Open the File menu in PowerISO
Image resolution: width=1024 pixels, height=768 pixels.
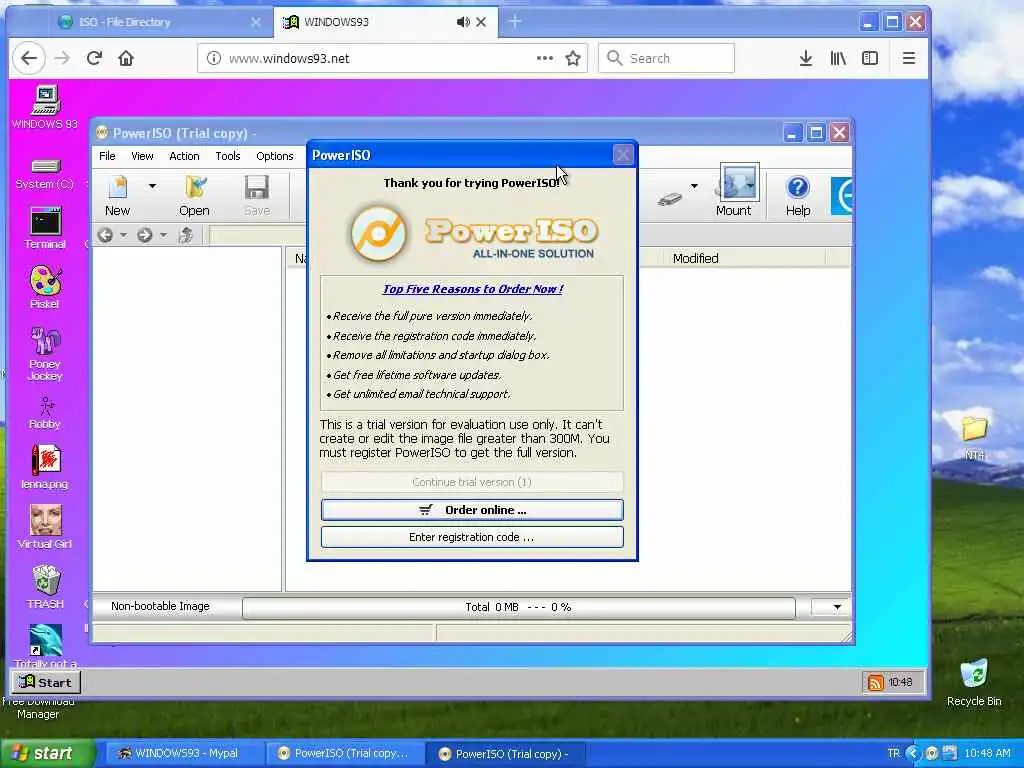coord(107,156)
